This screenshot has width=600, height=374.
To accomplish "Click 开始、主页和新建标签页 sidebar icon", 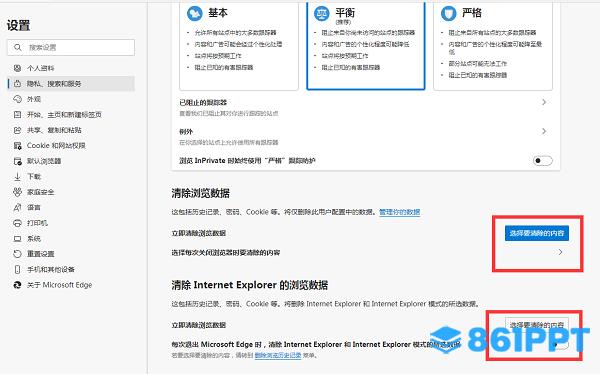I will [x=17, y=114].
